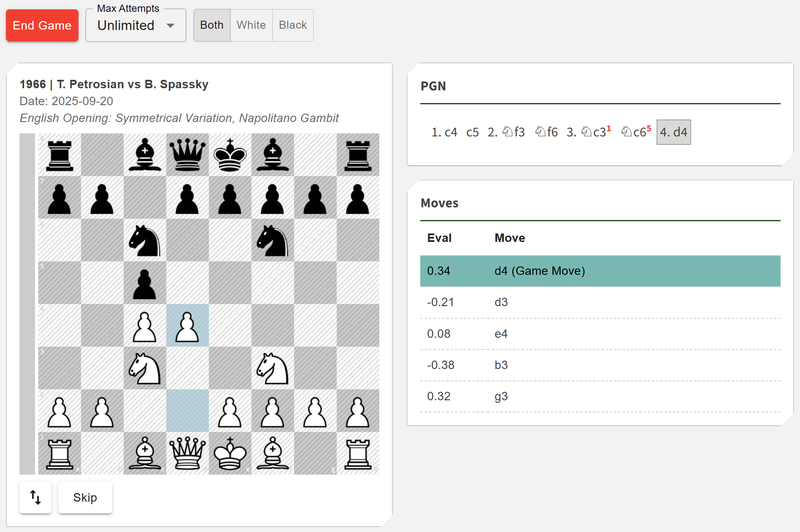The width and height of the screenshot is (800, 532).
Task: Click the white knight on f3
Action: (x=273, y=368)
